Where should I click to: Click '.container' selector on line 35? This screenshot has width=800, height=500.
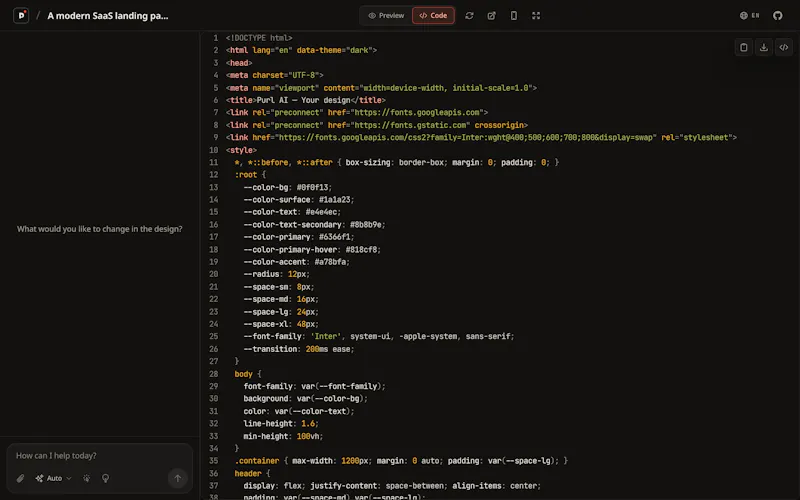[x=257, y=461]
